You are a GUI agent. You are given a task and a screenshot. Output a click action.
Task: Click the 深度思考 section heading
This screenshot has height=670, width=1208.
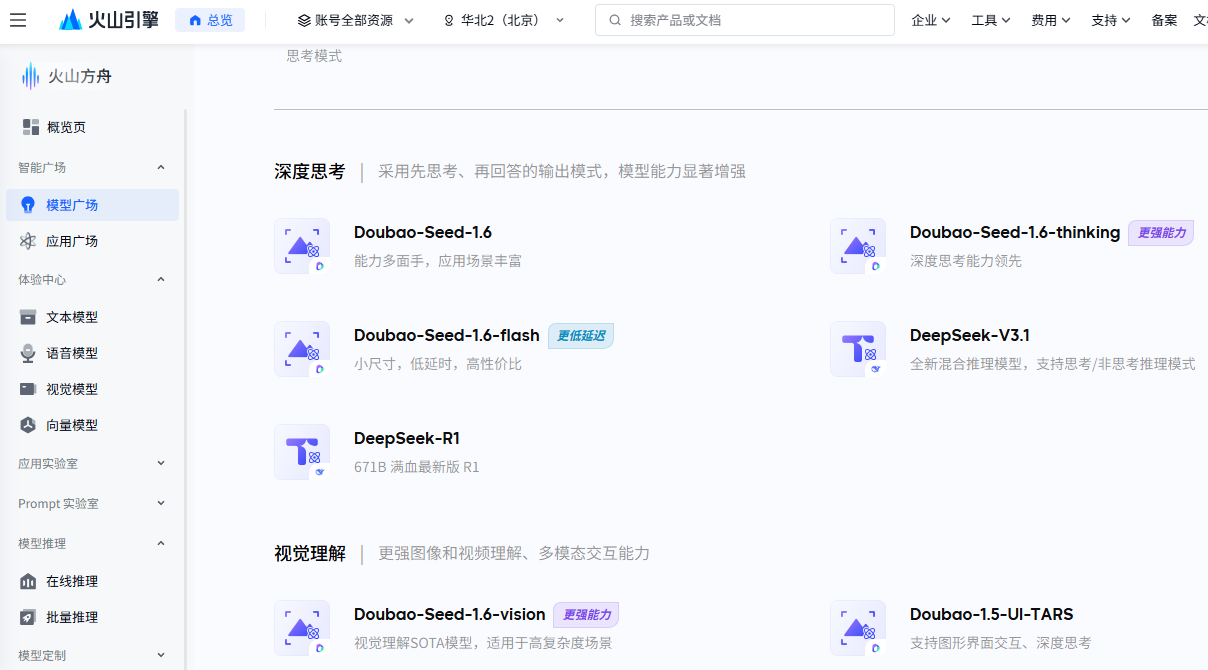[310, 172]
